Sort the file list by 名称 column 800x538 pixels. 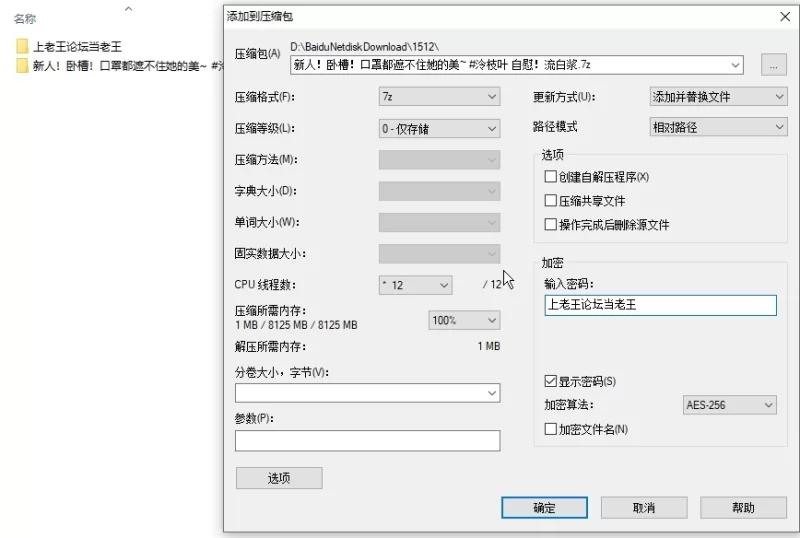tap(25, 19)
